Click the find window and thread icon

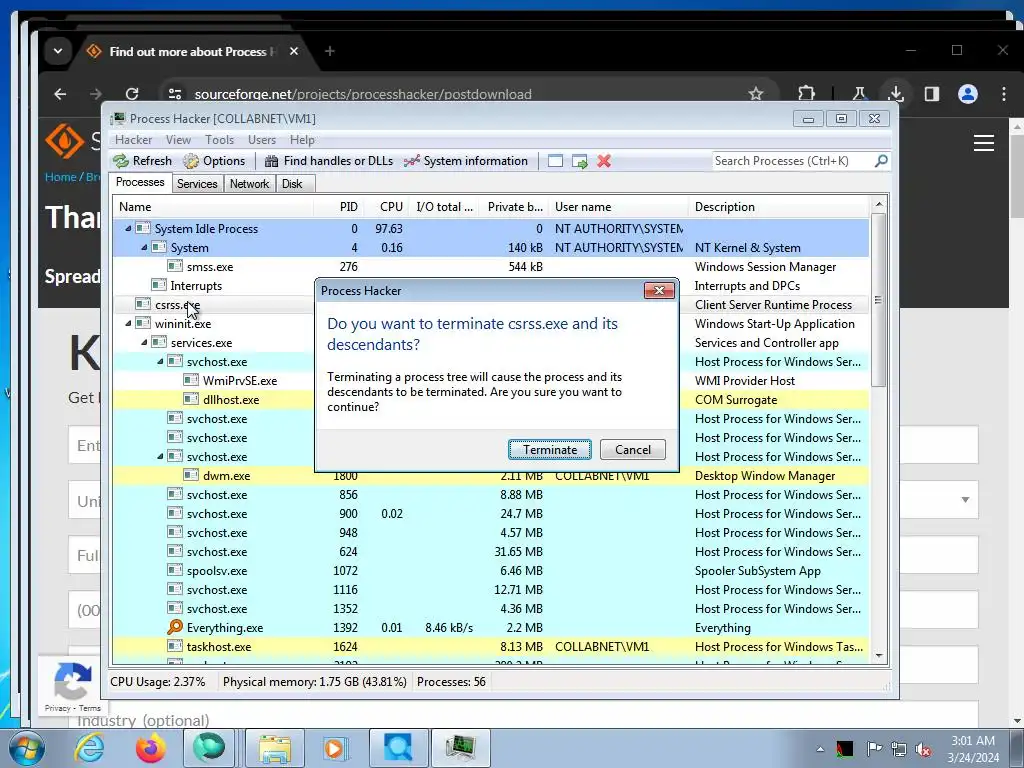click(579, 161)
